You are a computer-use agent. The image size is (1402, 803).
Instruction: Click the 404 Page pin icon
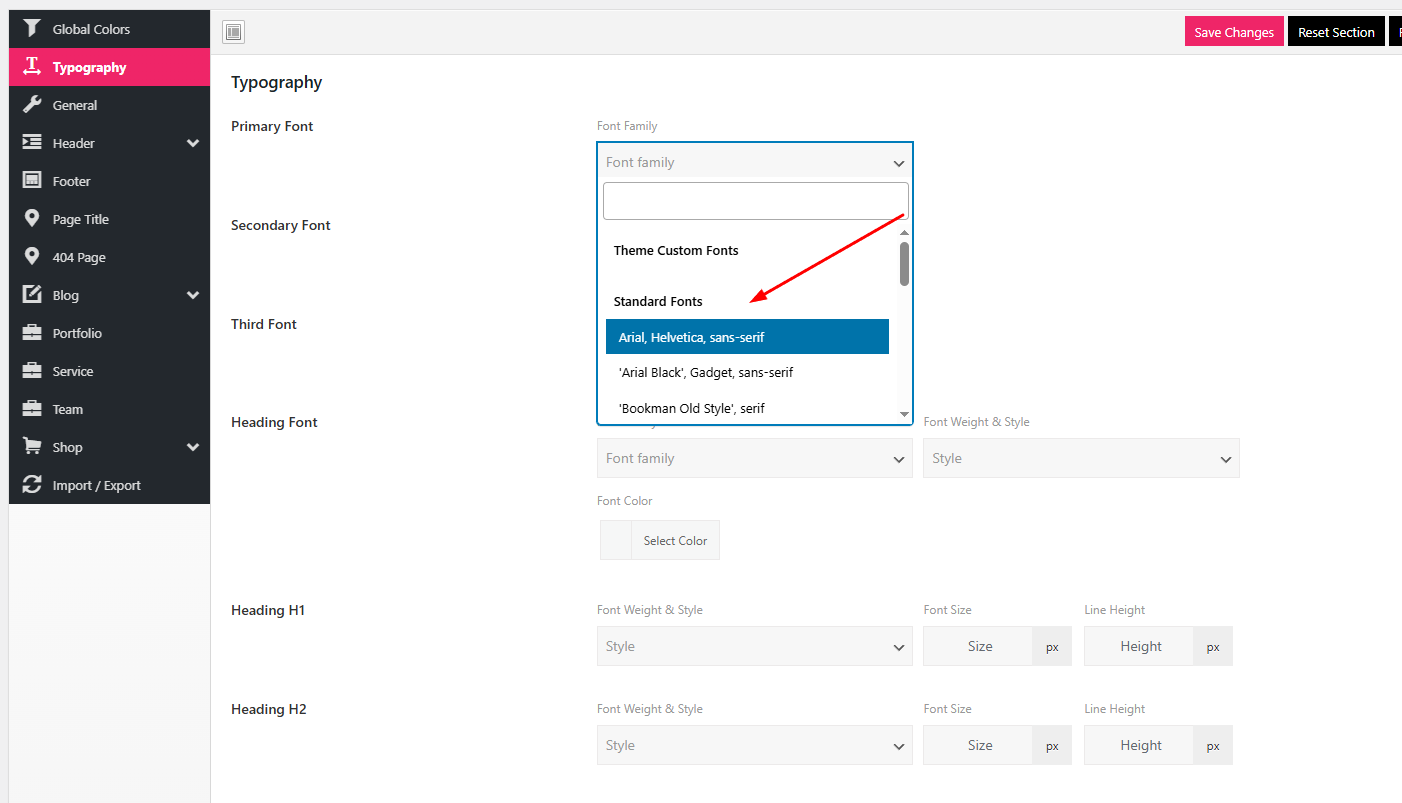tap(32, 257)
